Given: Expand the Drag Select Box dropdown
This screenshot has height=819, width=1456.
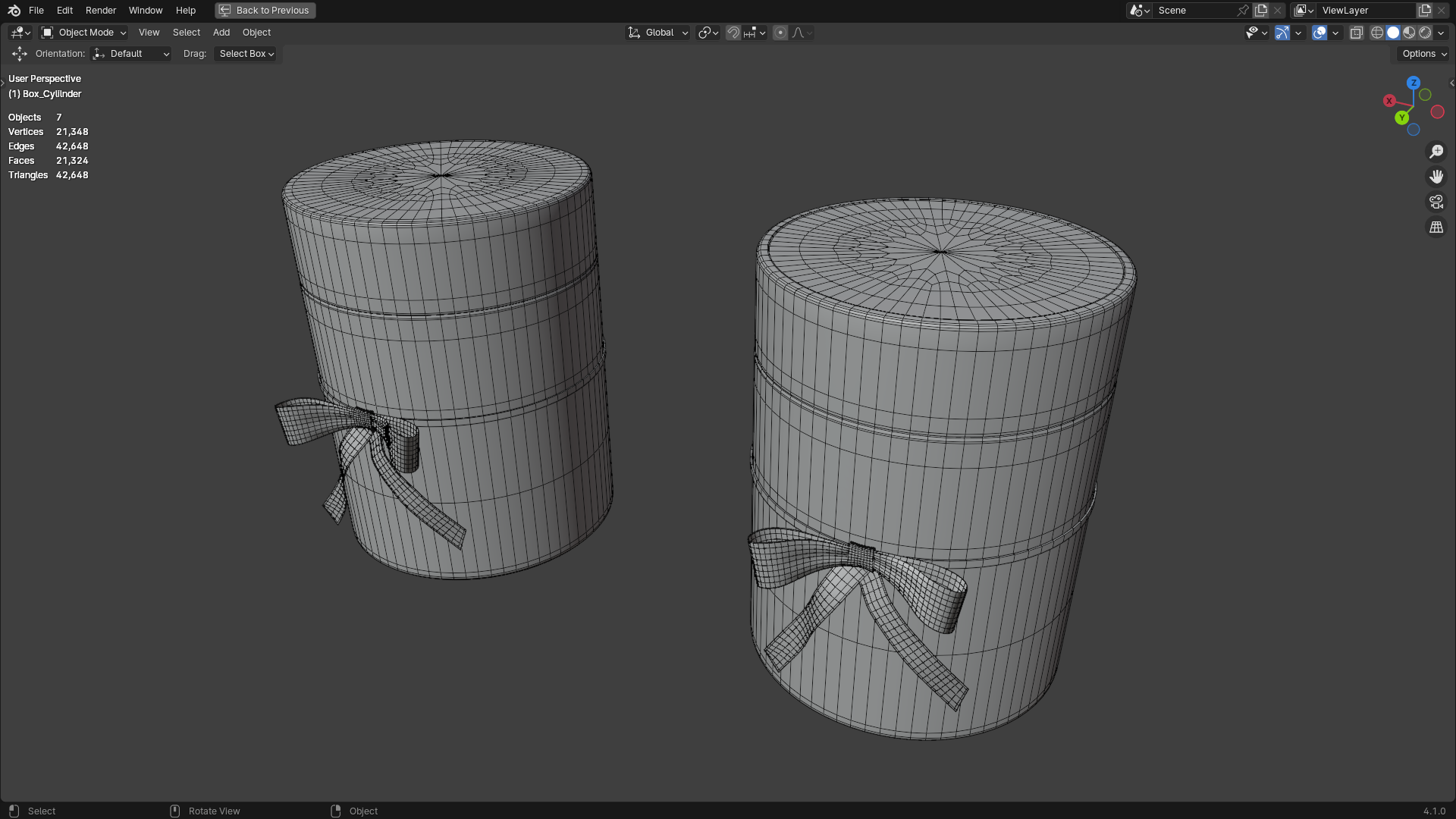Looking at the screenshot, I should [x=246, y=54].
